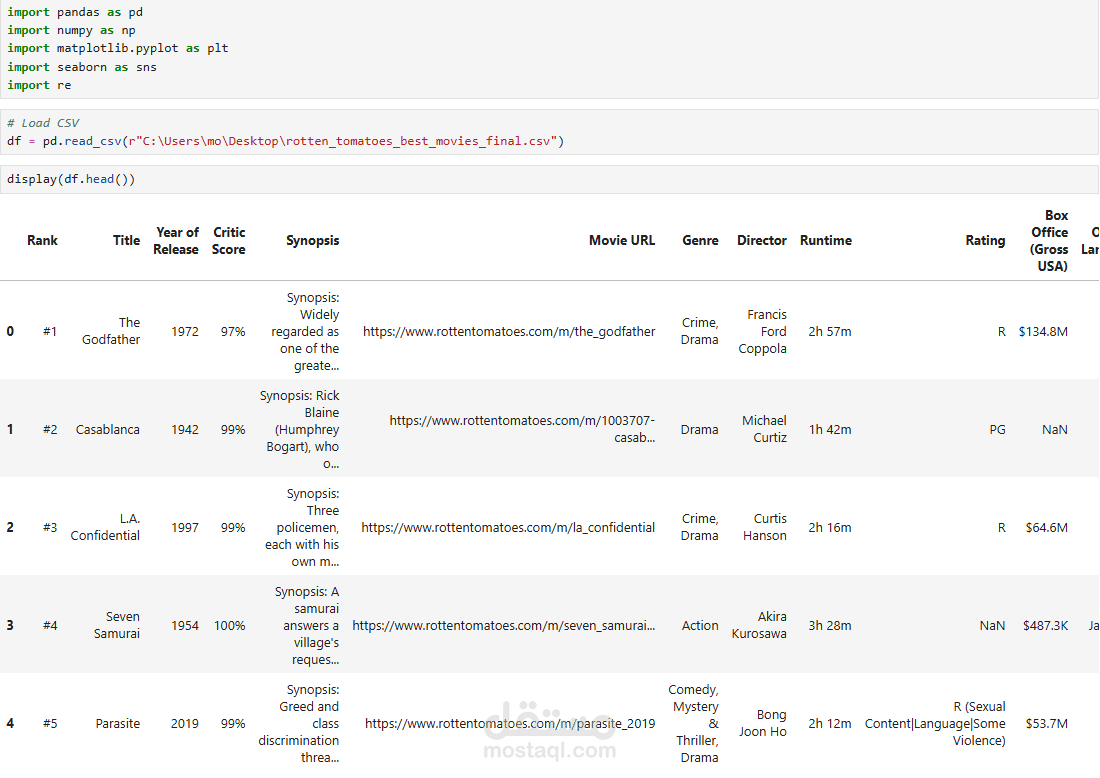The width and height of the screenshot is (1100, 778).
Task: Click the Year of Release column header
Action: coord(176,241)
